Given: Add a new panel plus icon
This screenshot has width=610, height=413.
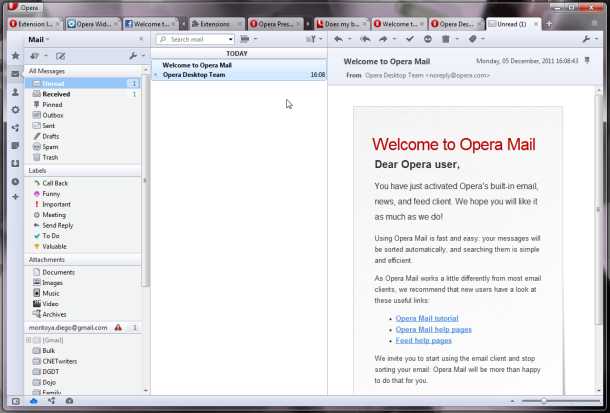Looking at the screenshot, I should point(15,197).
